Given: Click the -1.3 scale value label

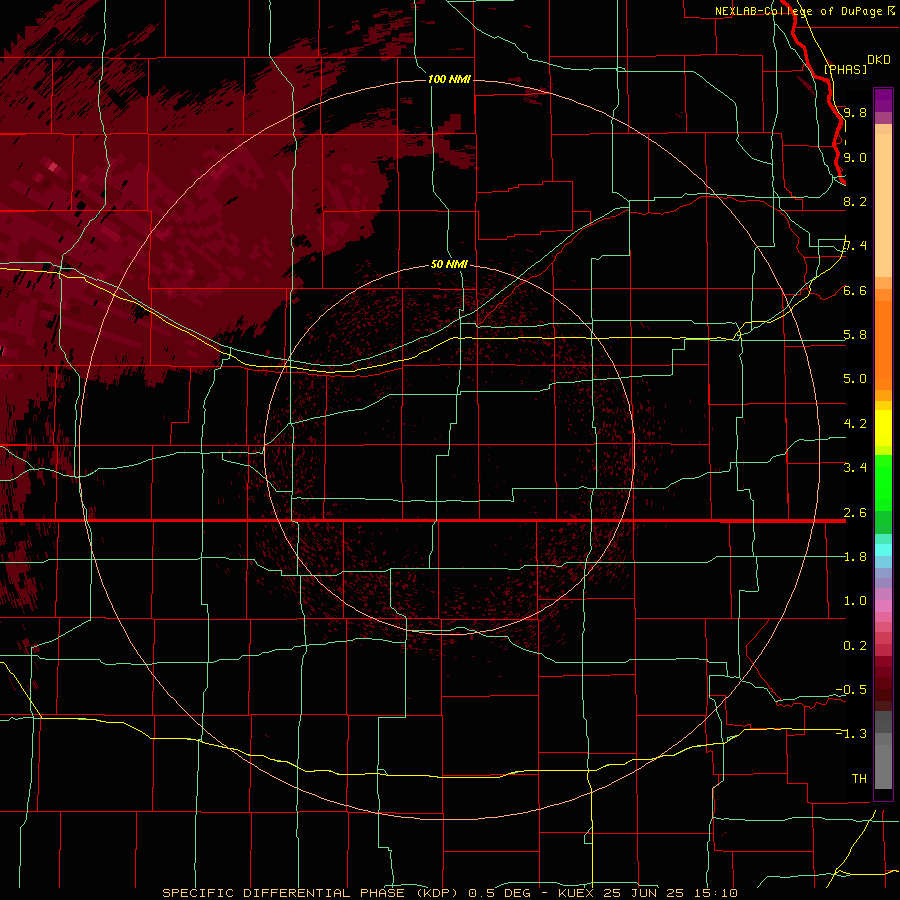Looking at the screenshot, I should pos(851,734).
